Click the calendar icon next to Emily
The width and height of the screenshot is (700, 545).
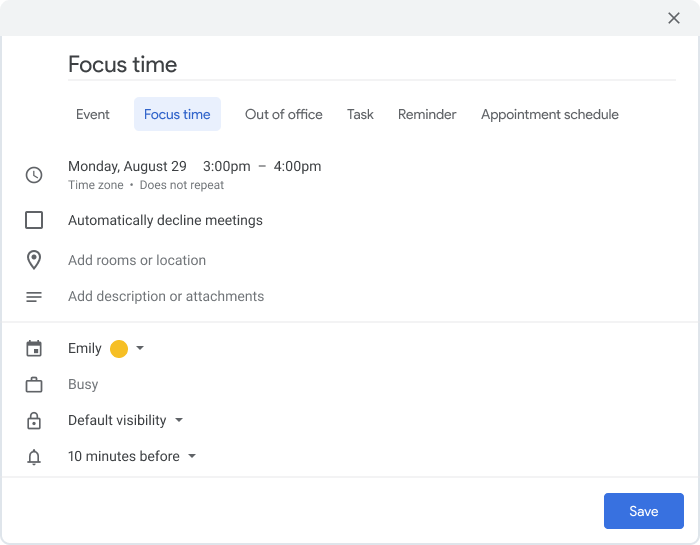(34, 349)
